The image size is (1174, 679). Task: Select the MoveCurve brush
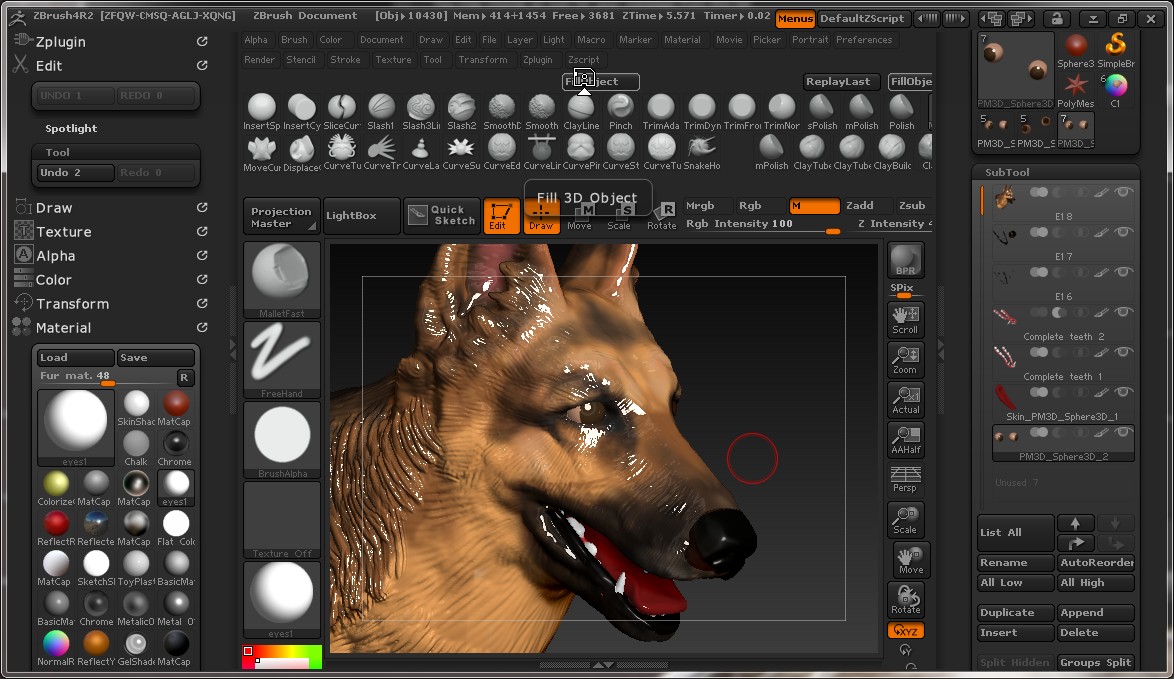pyautogui.click(x=261, y=153)
